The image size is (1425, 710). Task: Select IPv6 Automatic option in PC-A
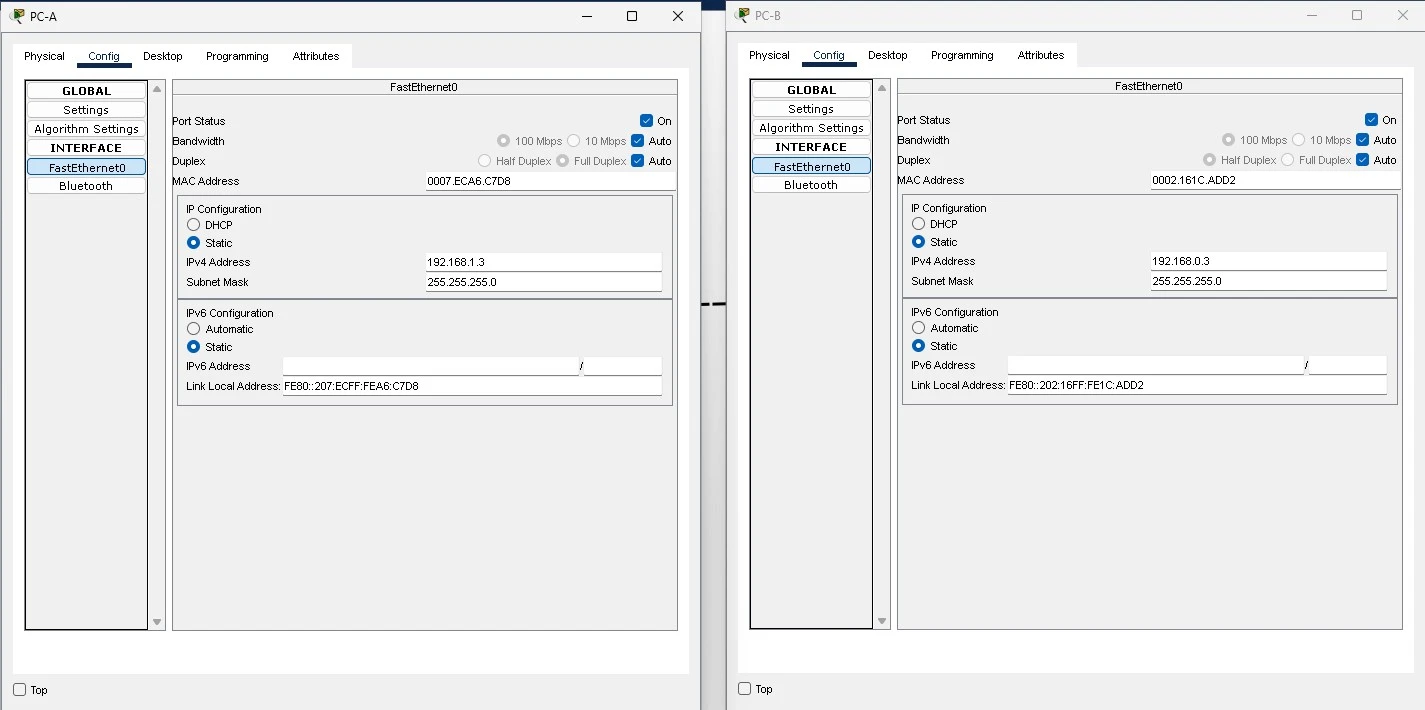point(193,329)
